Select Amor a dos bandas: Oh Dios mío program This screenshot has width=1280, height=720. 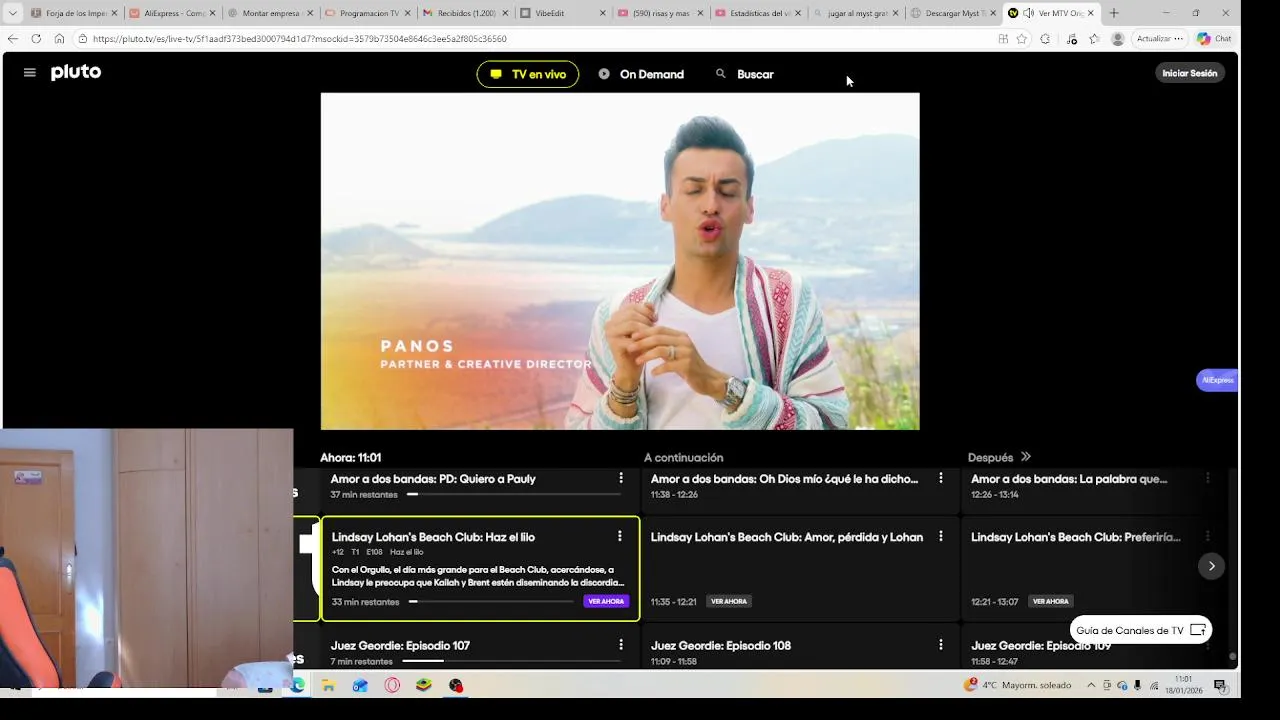[800, 489]
